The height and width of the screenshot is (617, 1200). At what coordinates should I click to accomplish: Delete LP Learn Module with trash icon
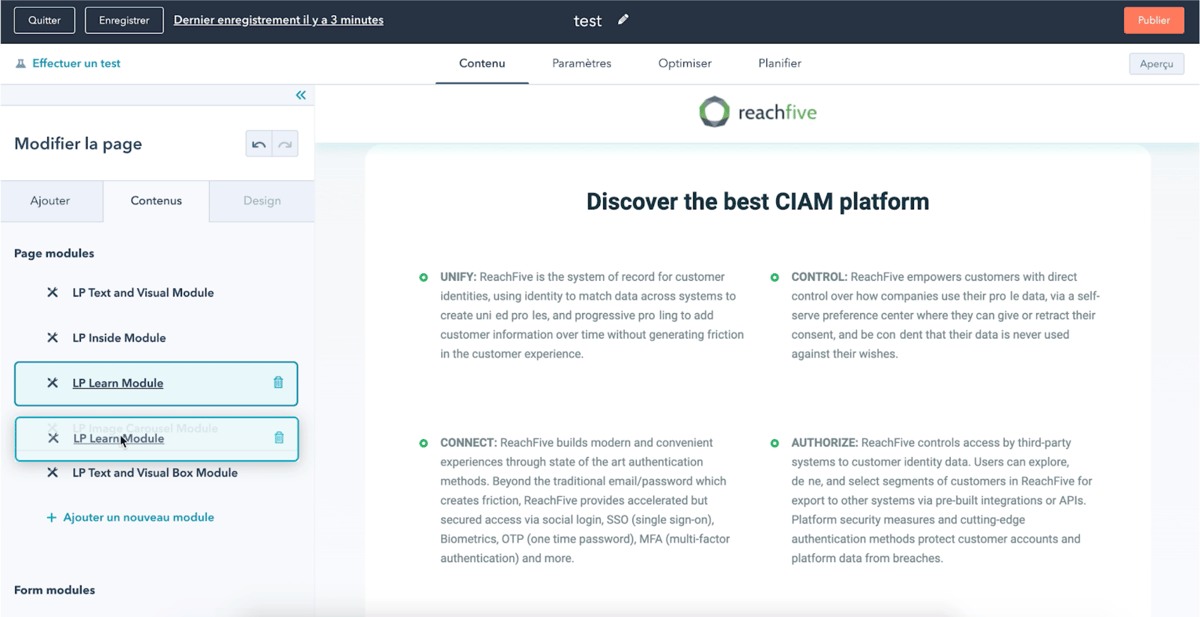(x=278, y=383)
